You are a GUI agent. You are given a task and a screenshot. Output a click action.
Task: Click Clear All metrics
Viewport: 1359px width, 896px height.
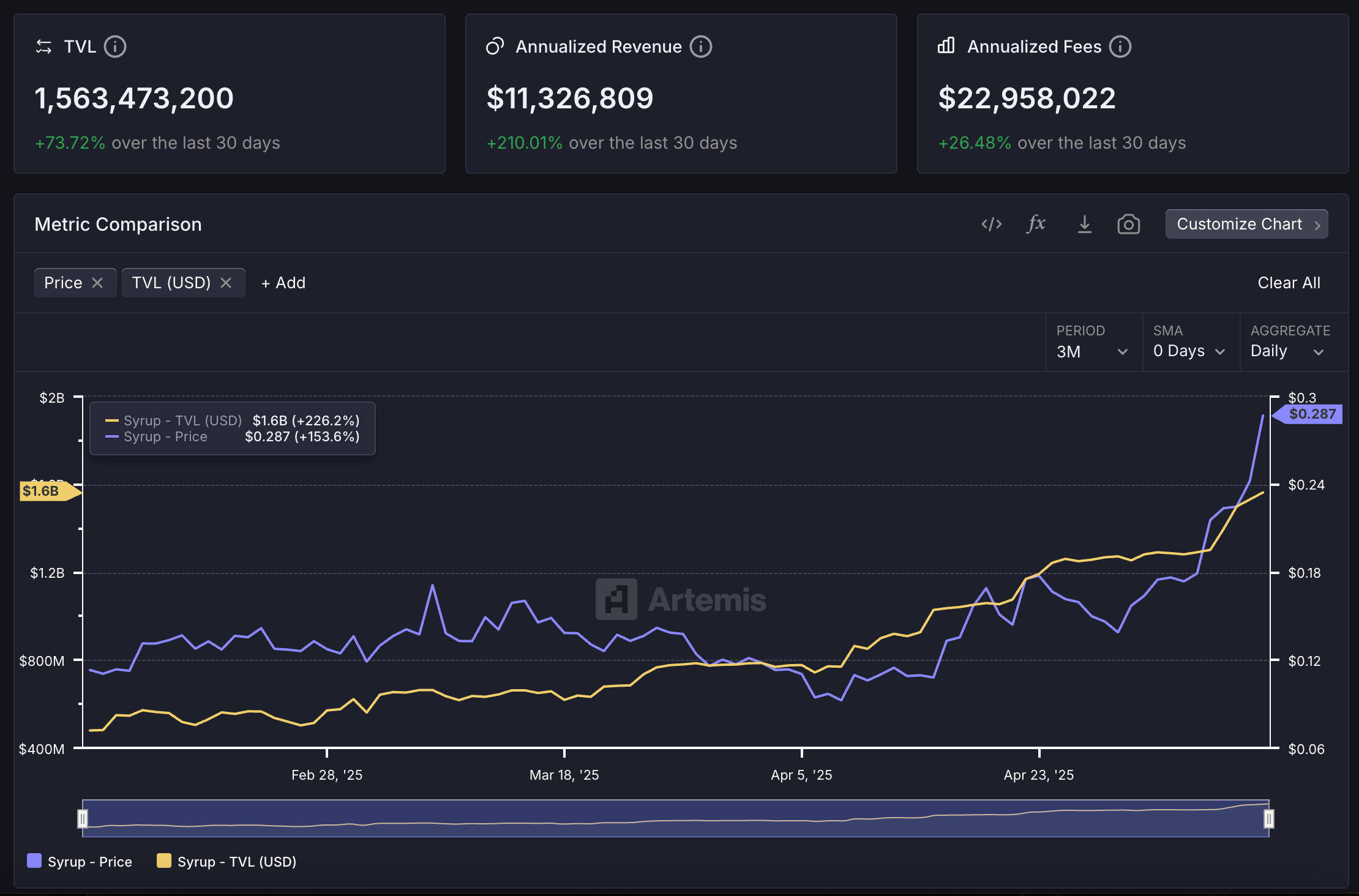point(1289,283)
